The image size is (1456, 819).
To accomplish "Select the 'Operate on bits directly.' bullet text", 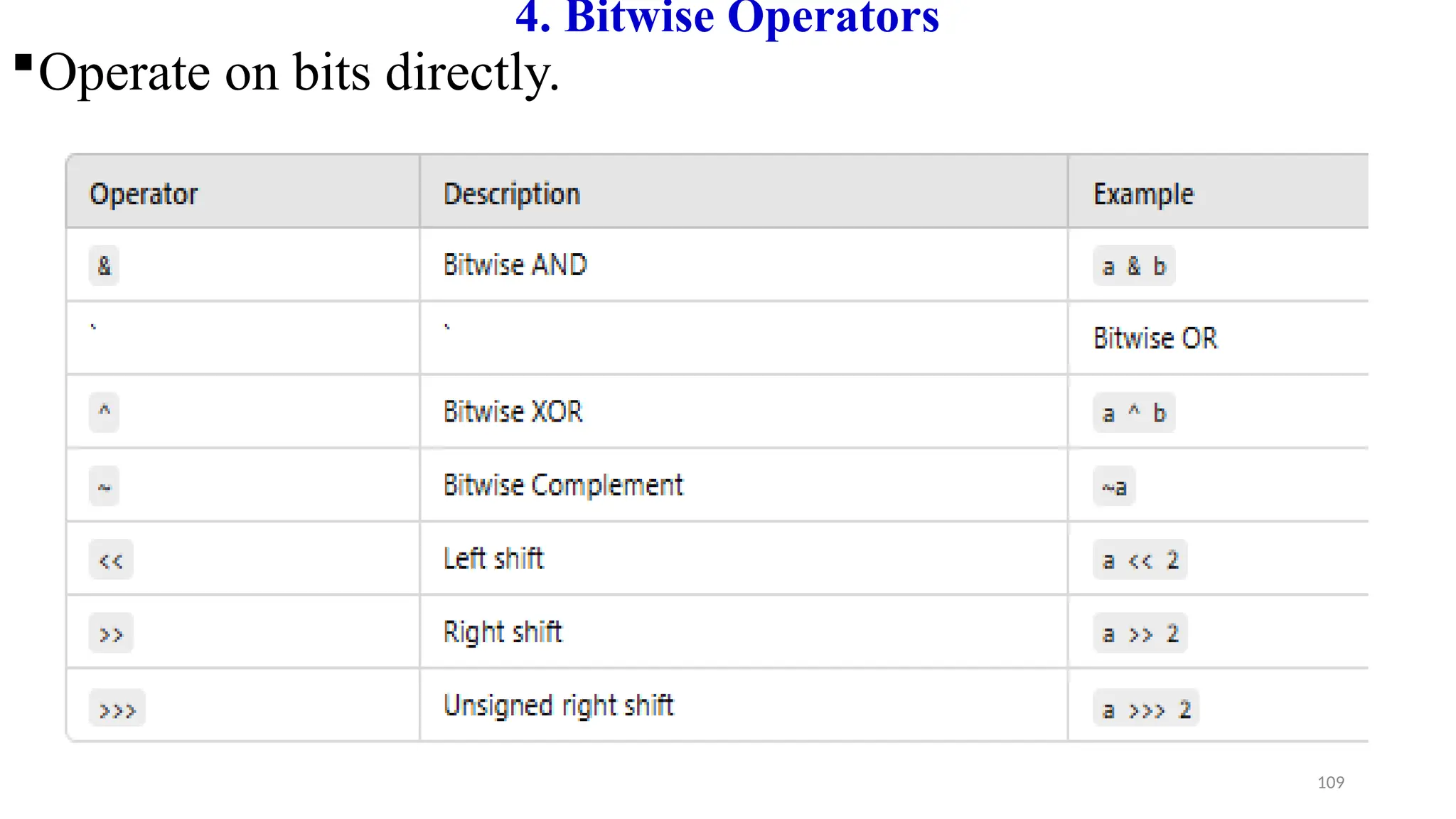I will [x=299, y=73].
